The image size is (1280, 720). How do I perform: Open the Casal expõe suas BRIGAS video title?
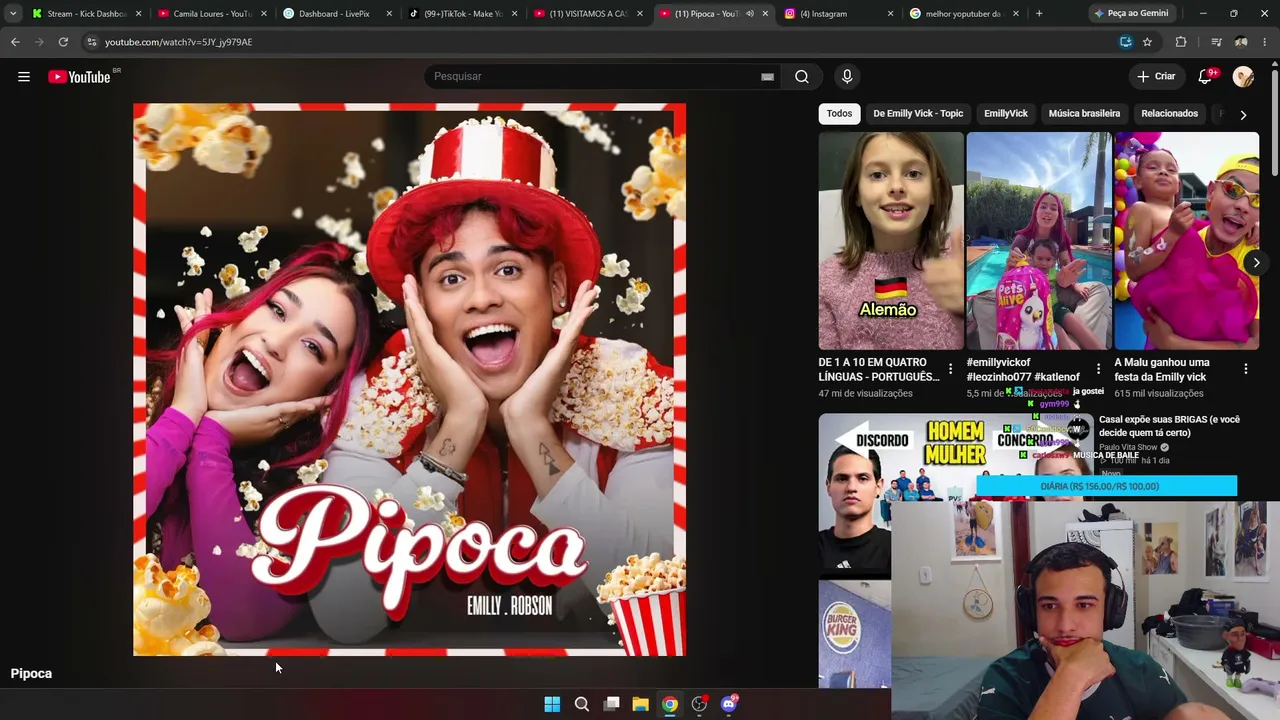click(x=1169, y=426)
